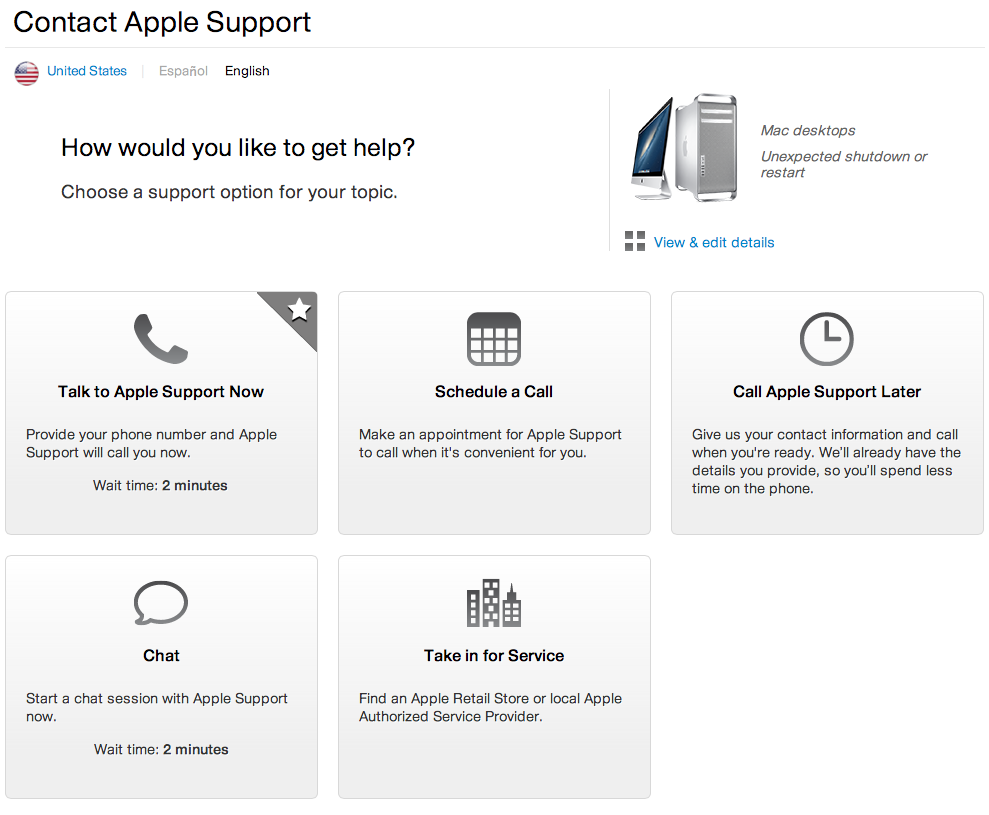Click the clock icon
The width and height of the screenshot is (989, 815).
pos(827,339)
